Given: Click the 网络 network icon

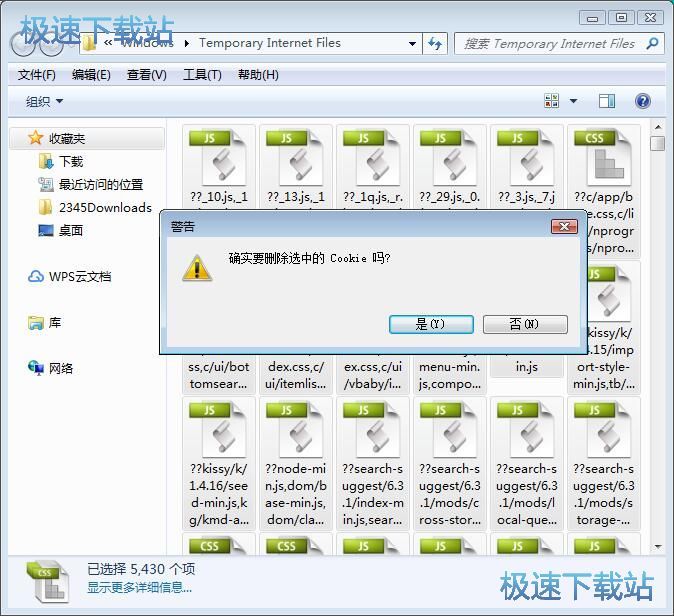Looking at the screenshot, I should (36, 368).
